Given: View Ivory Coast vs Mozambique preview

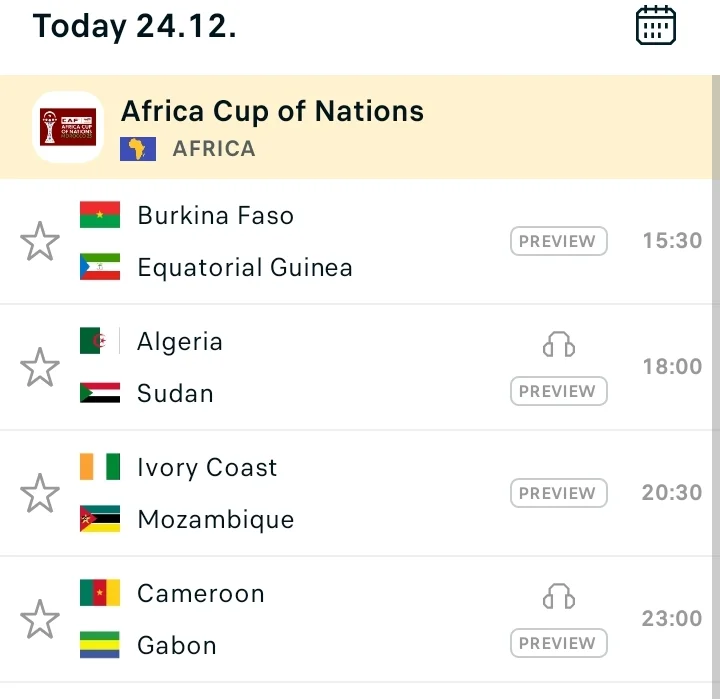Looking at the screenshot, I should click(x=558, y=493).
